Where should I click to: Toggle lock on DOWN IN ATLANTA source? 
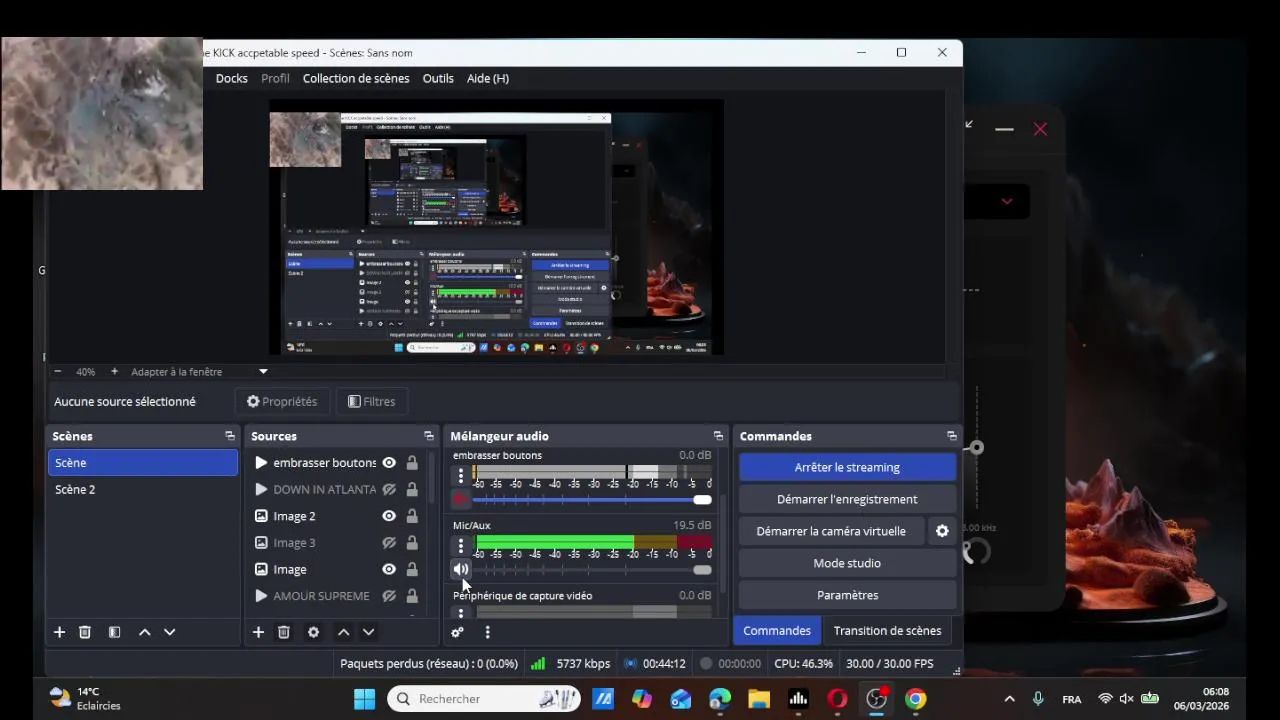pyautogui.click(x=412, y=490)
